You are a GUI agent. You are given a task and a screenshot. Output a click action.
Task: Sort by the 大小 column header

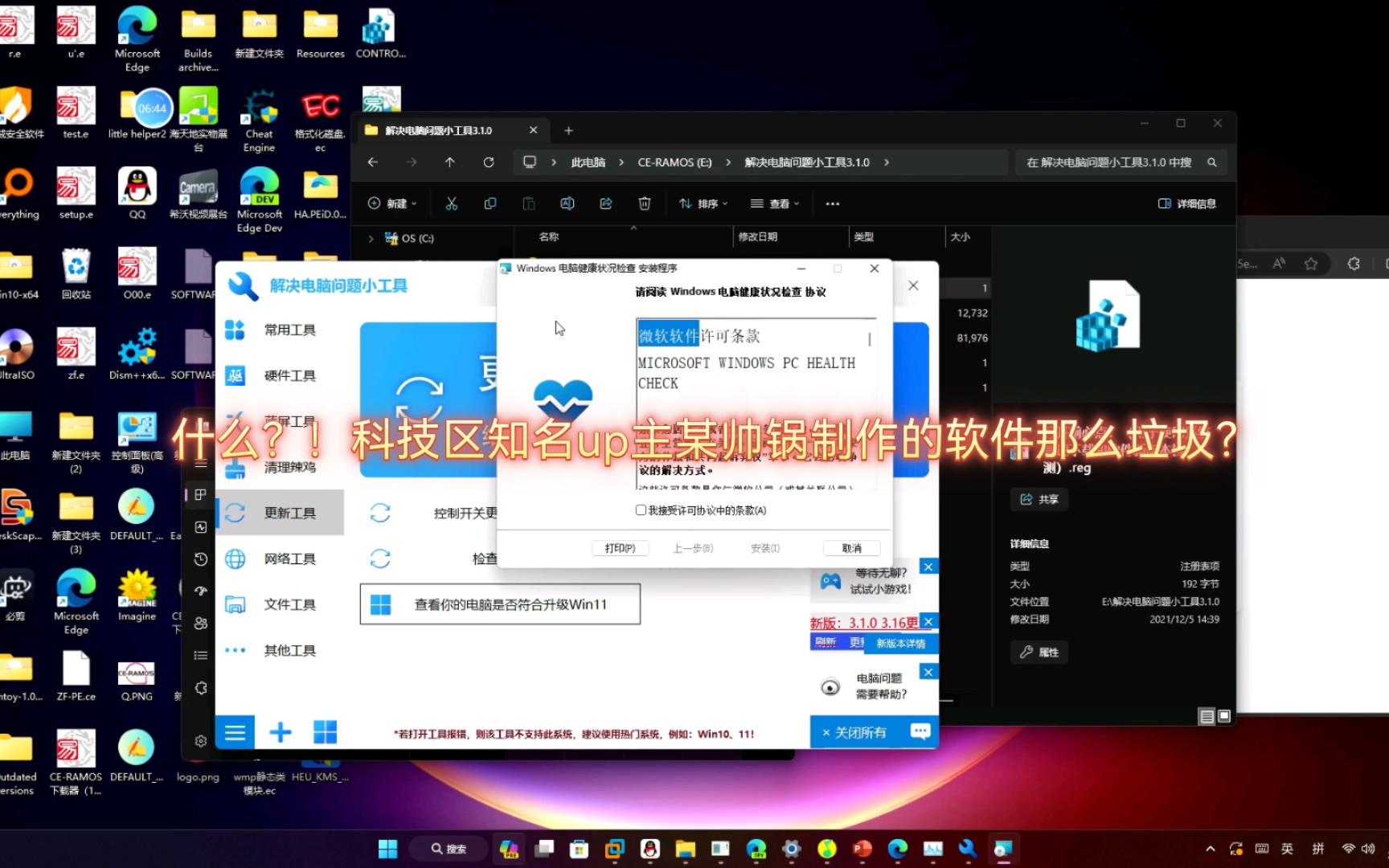coord(960,236)
